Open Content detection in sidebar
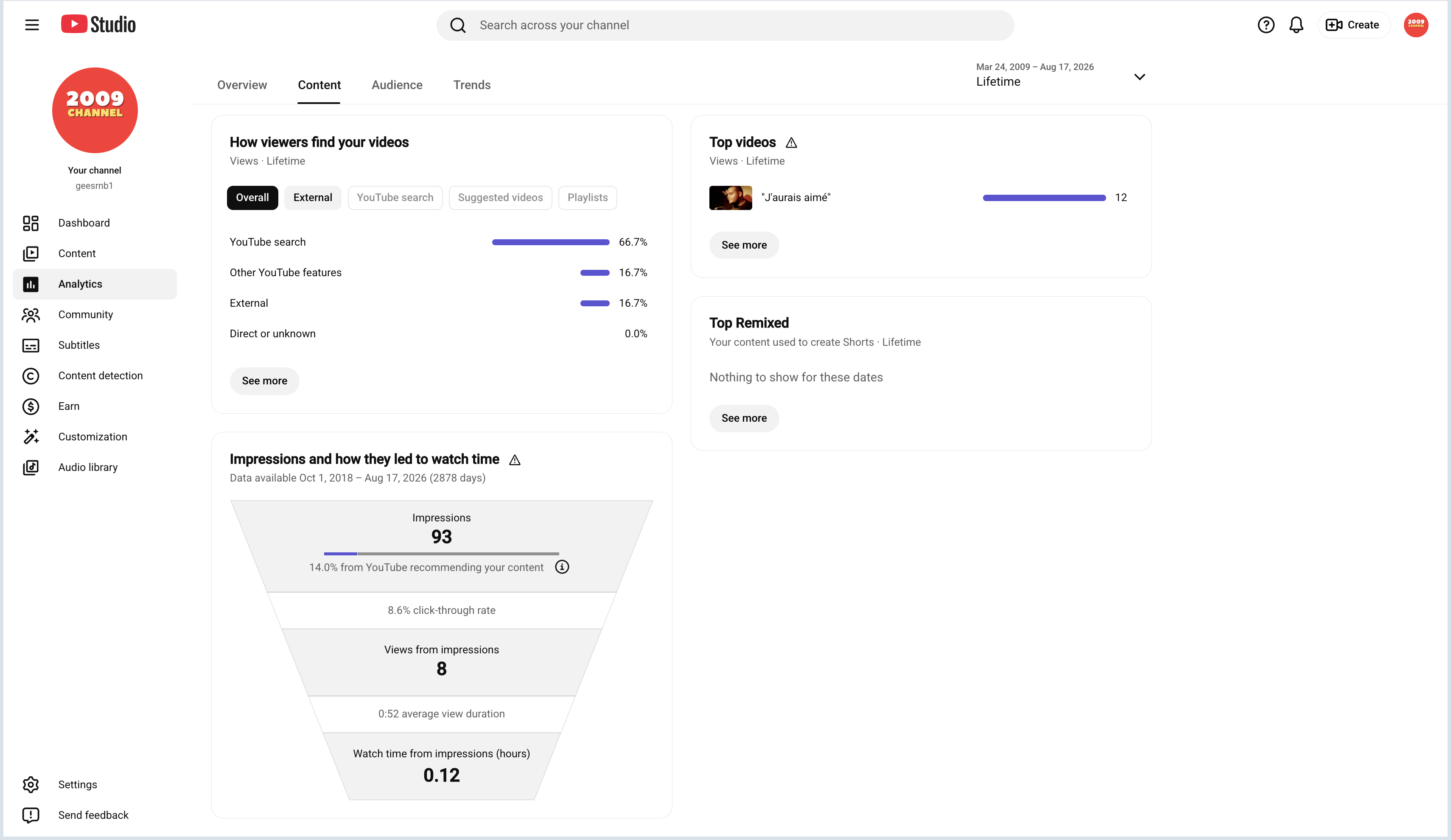Image resolution: width=1451 pixels, height=840 pixels. point(95,375)
